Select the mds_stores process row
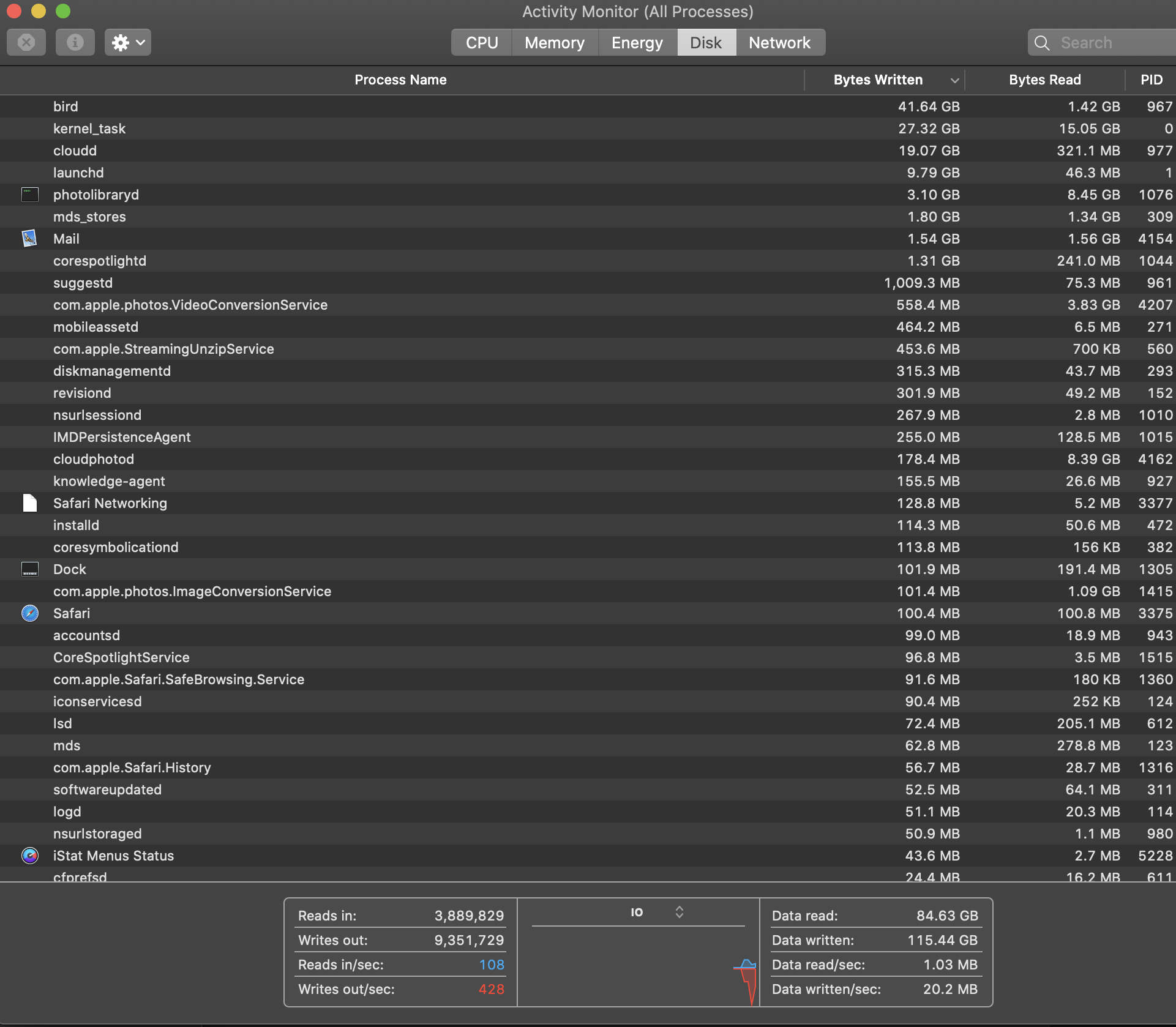Viewport: 1176px width, 1027px height. pyautogui.click(x=588, y=217)
